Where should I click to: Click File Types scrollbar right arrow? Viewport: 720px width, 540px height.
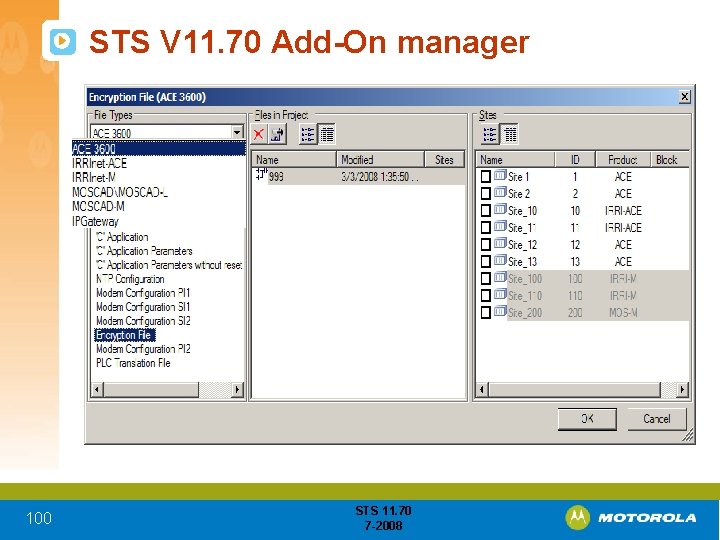tap(237, 390)
